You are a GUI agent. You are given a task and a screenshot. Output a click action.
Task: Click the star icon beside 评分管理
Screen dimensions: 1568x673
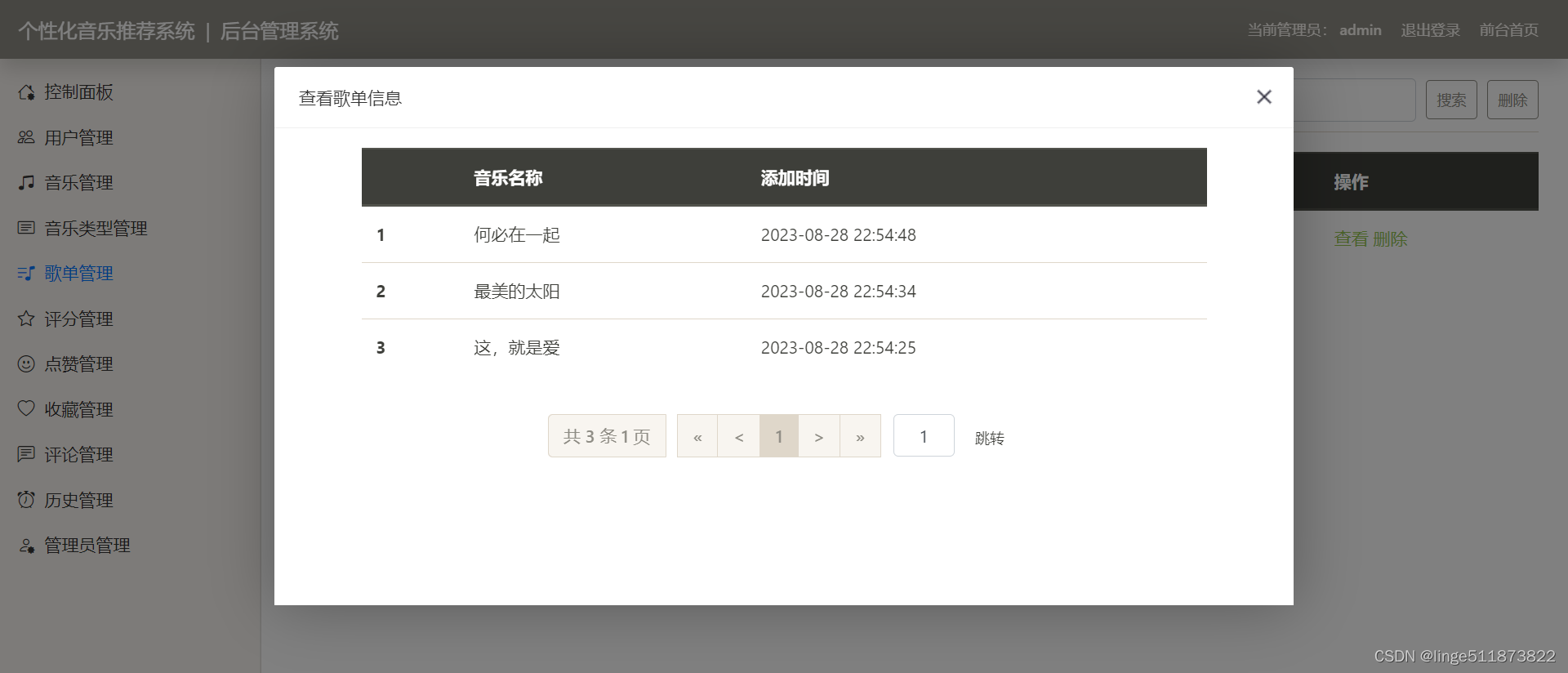coord(26,319)
